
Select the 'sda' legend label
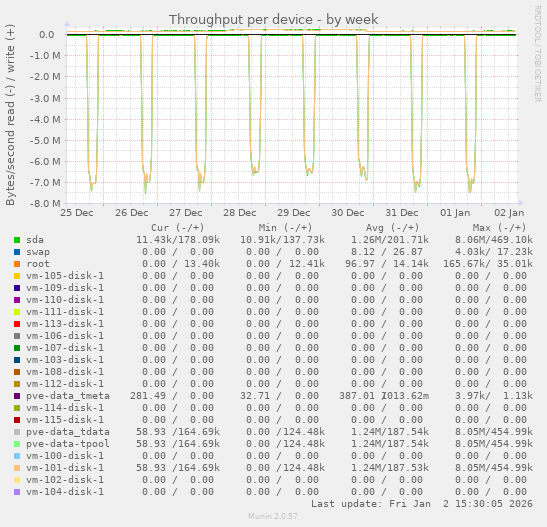coord(35,240)
